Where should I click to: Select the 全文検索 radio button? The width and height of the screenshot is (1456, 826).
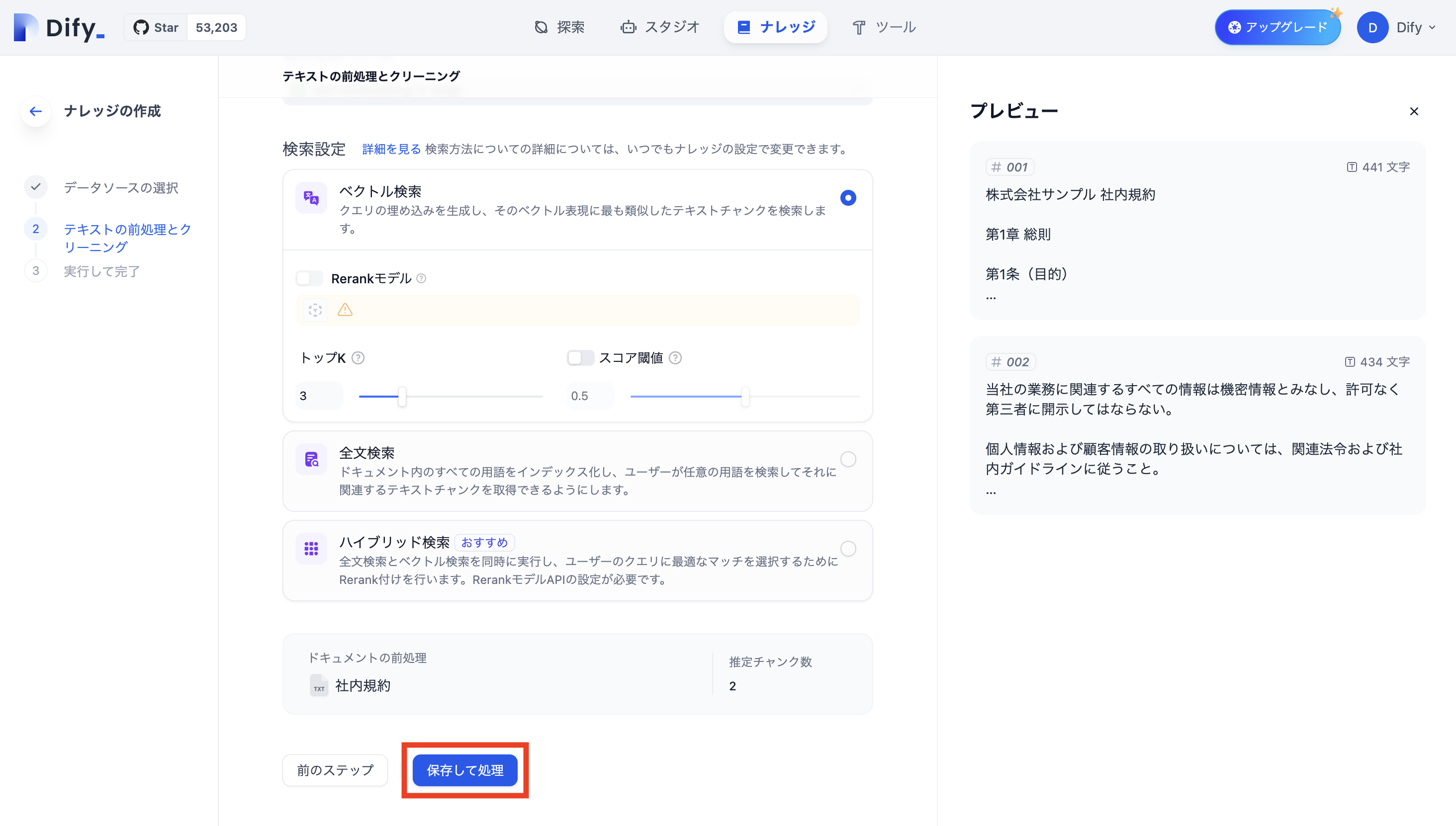pos(848,459)
